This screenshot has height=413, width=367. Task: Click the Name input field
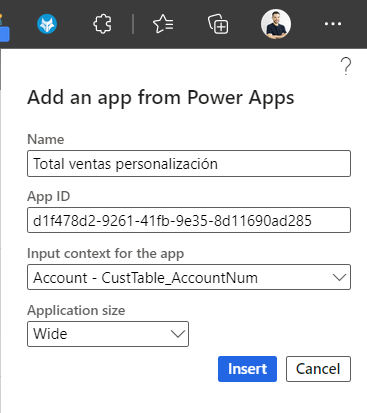(x=189, y=164)
